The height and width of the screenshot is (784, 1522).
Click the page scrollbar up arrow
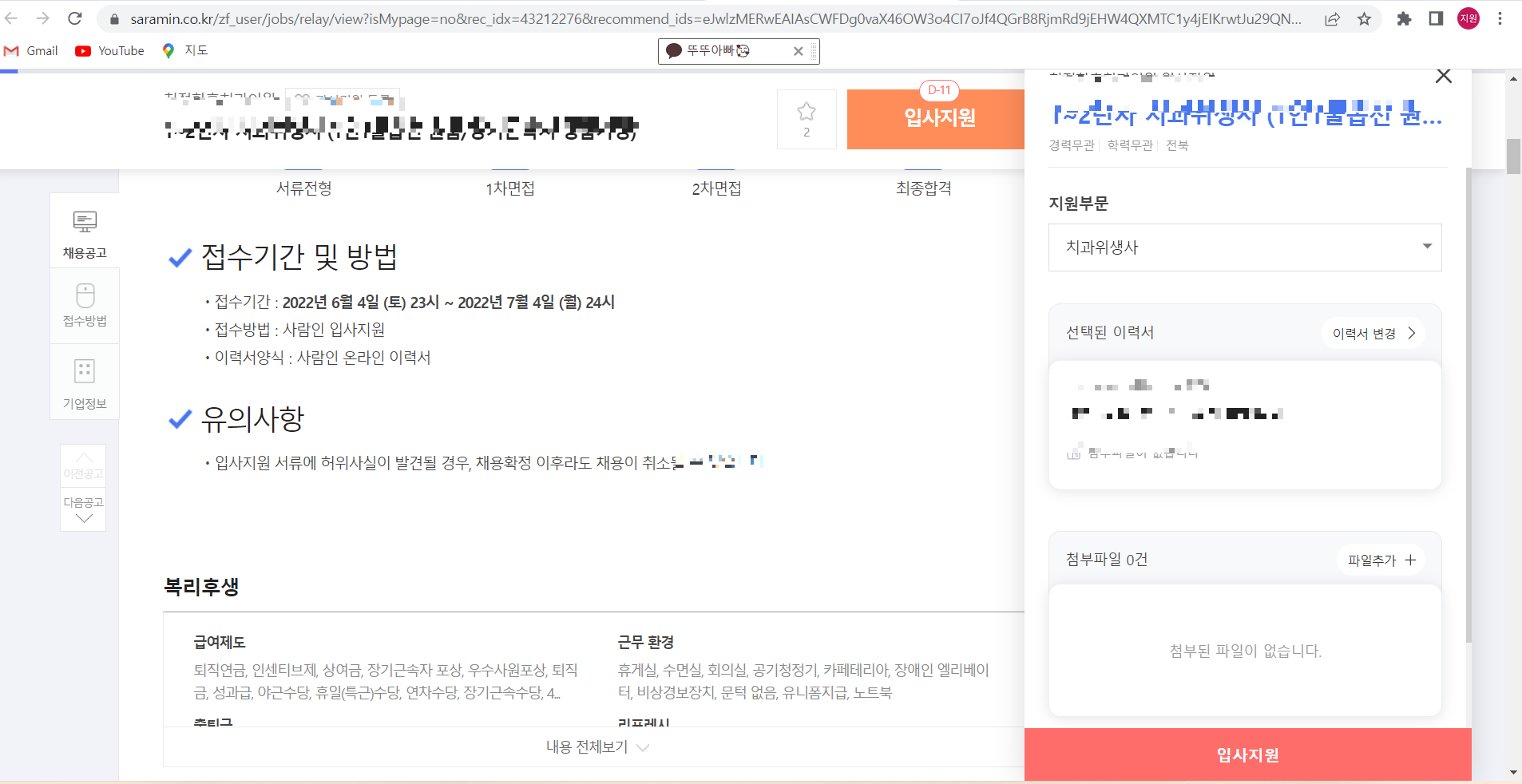point(1513,78)
